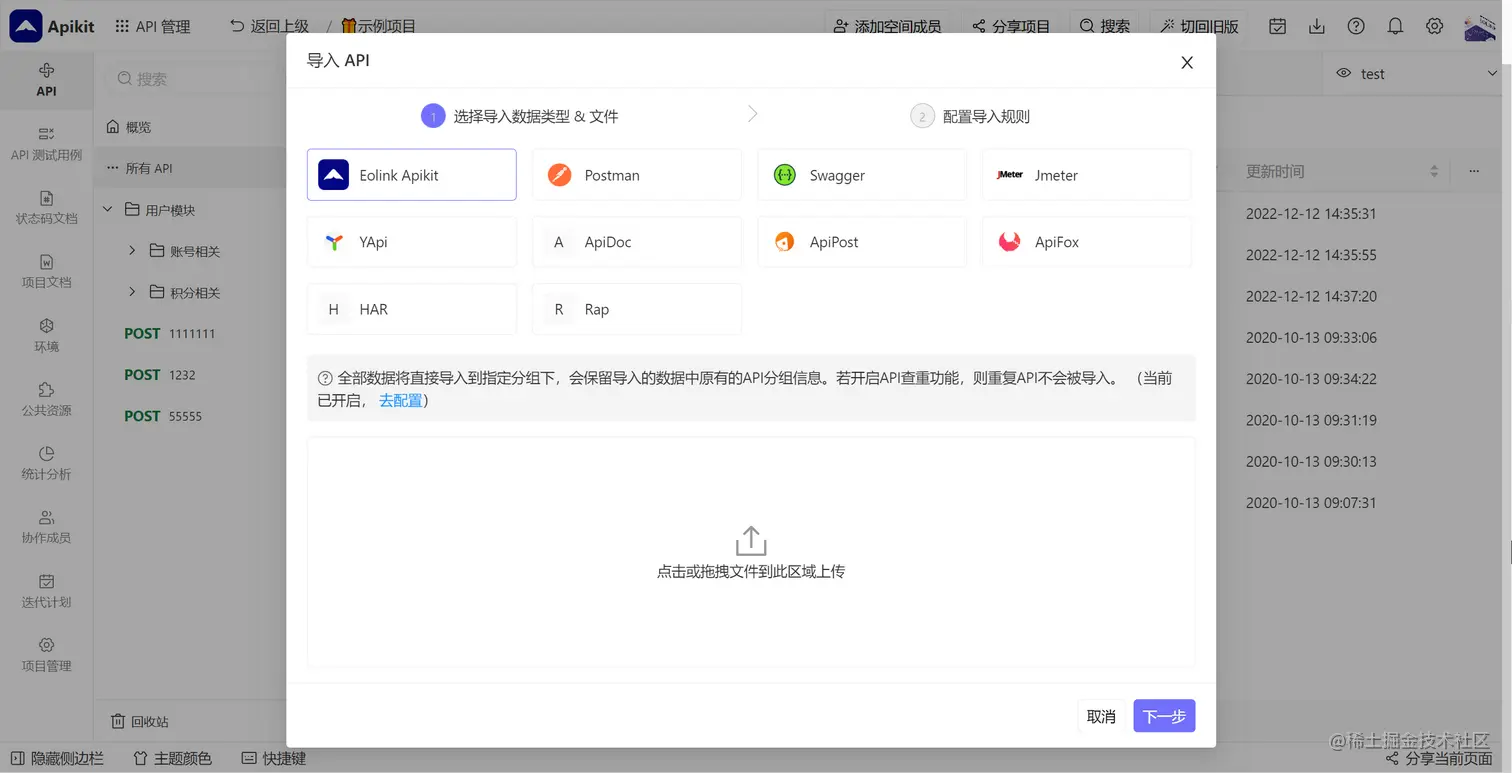Select ApiDoc import option
Viewport: 1512px width, 773px height.
click(636, 242)
